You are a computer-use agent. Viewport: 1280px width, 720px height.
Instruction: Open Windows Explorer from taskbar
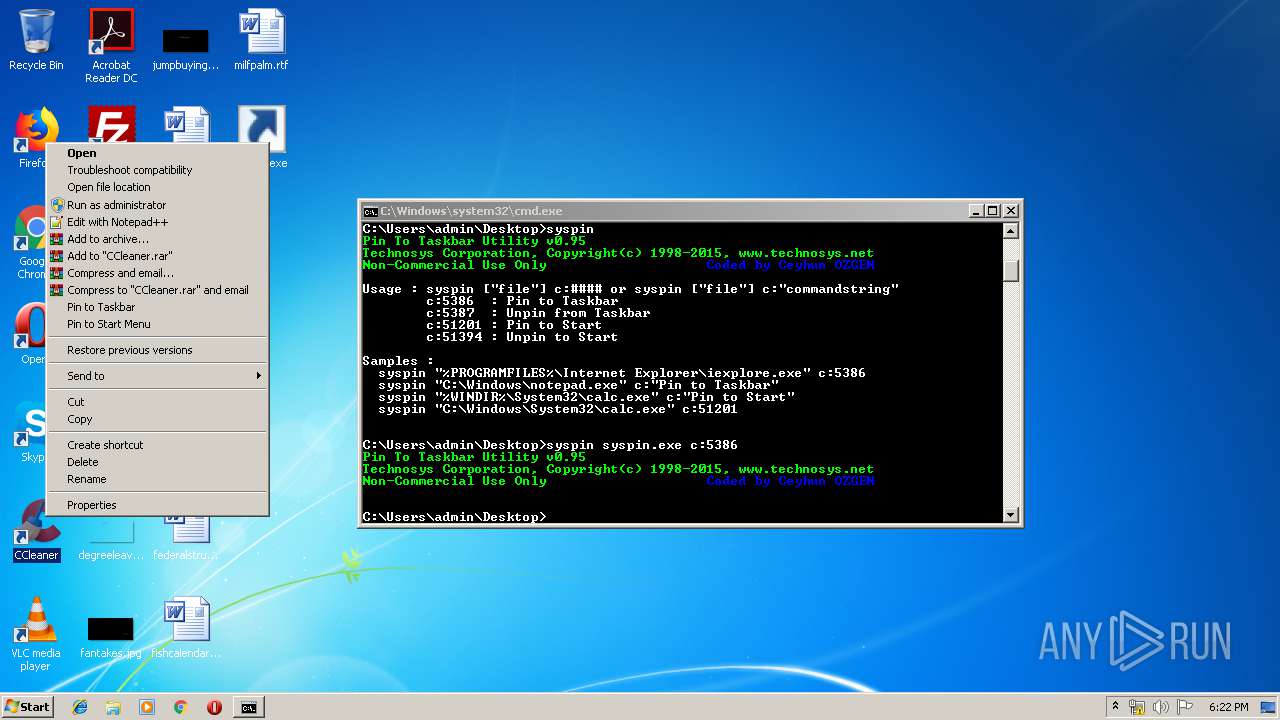pos(113,707)
